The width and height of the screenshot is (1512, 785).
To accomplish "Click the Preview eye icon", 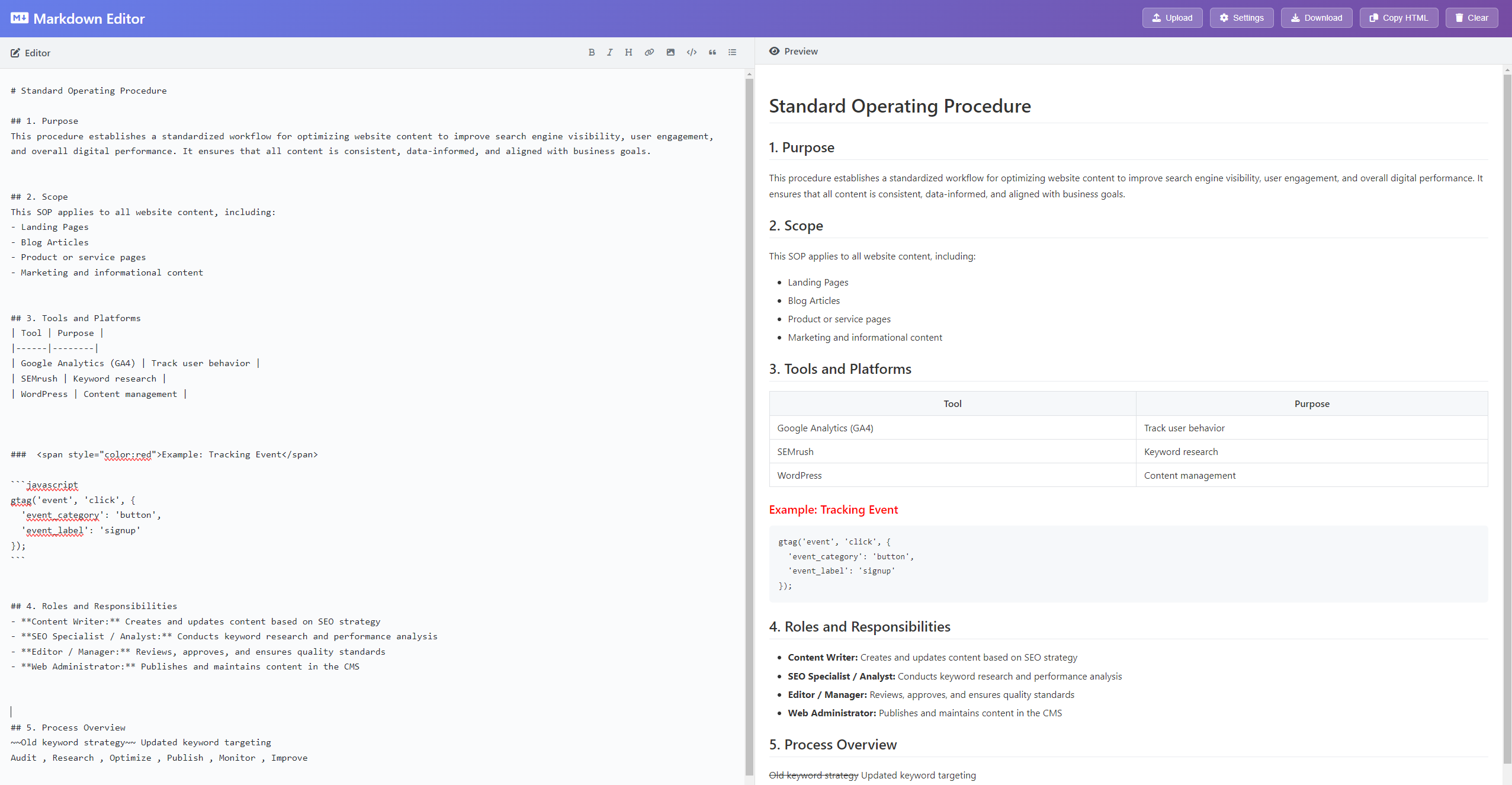I will coord(774,52).
